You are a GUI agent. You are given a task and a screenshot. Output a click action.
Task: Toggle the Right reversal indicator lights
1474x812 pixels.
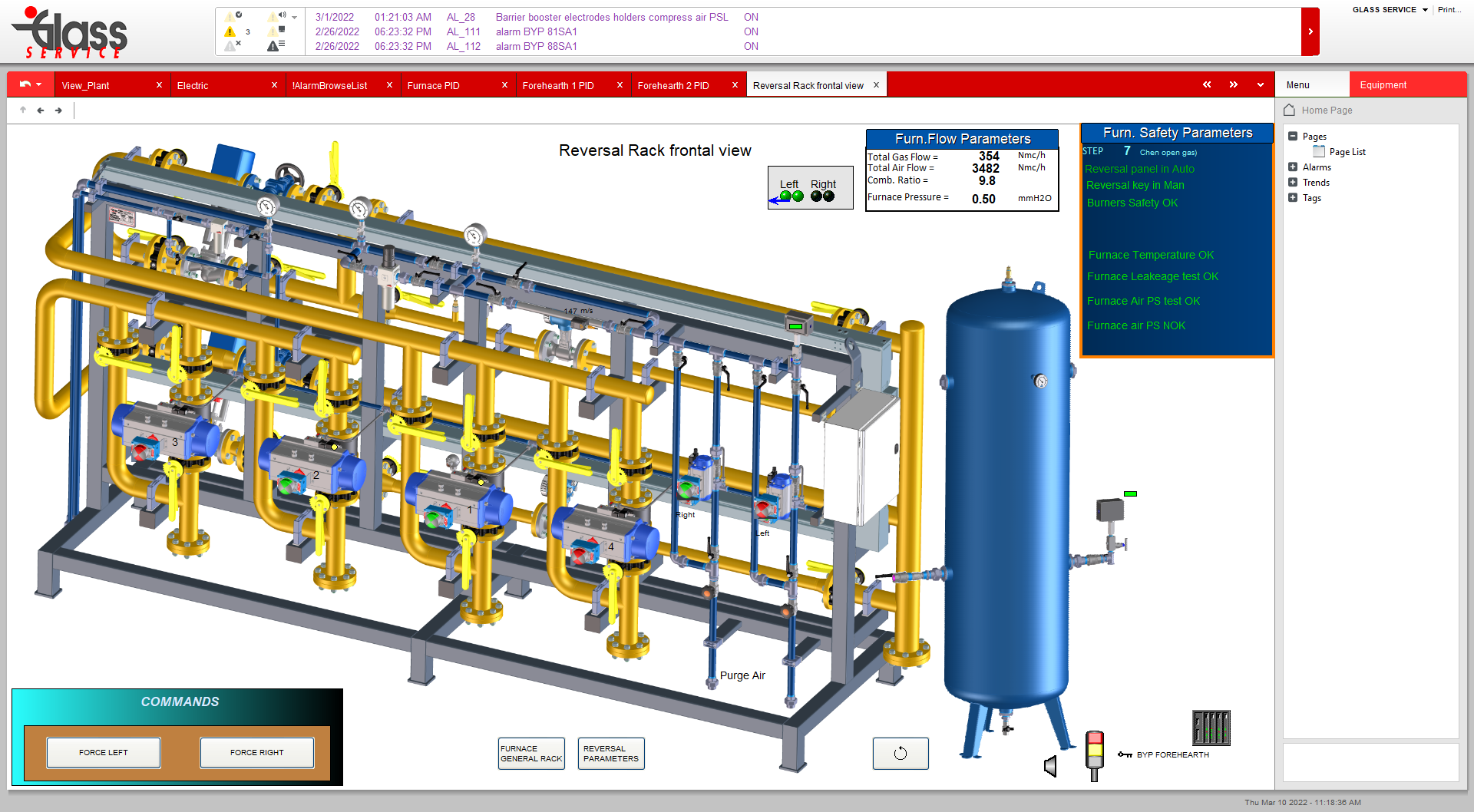(822, 196)
